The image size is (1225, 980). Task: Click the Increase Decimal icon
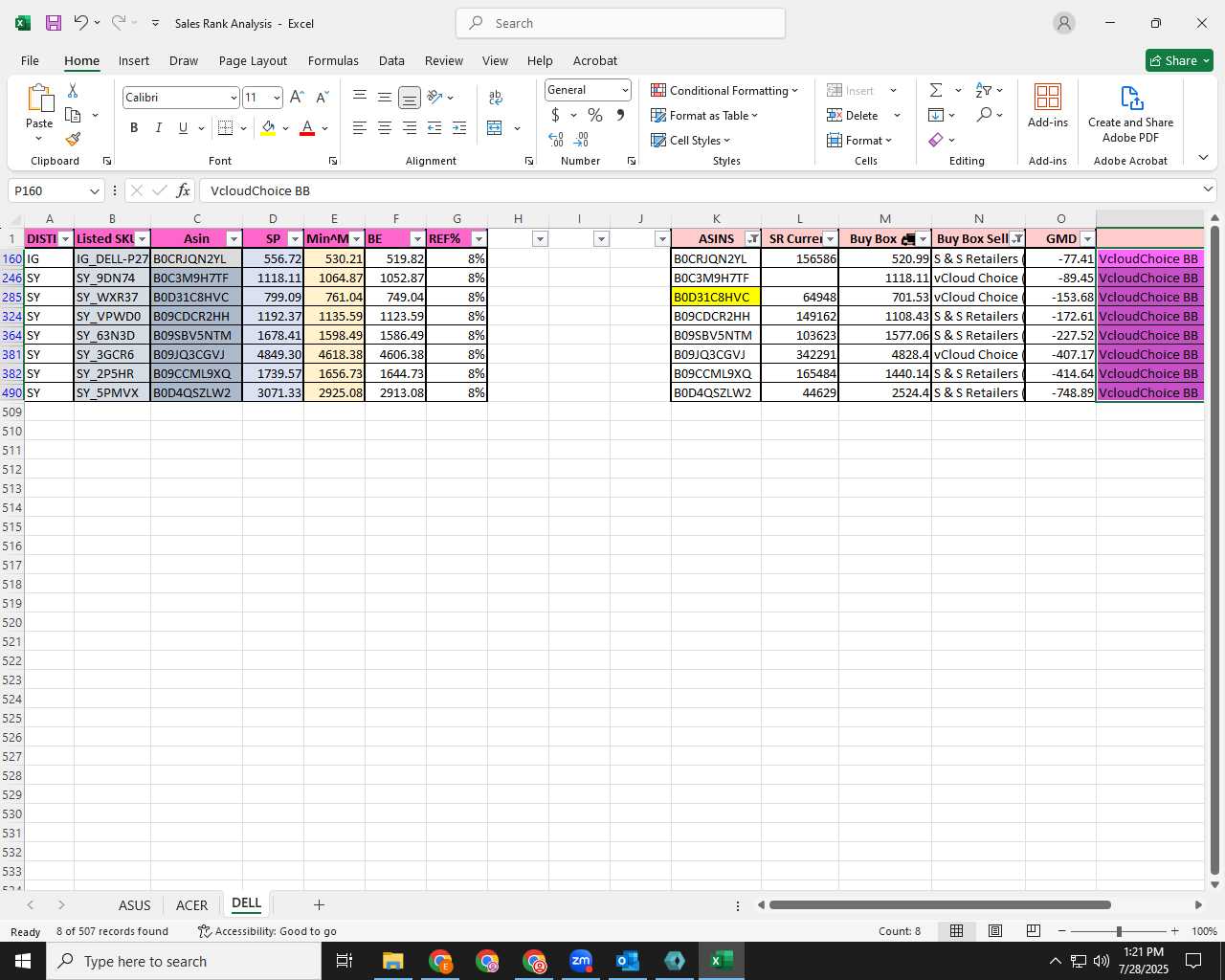click(556, 140)
